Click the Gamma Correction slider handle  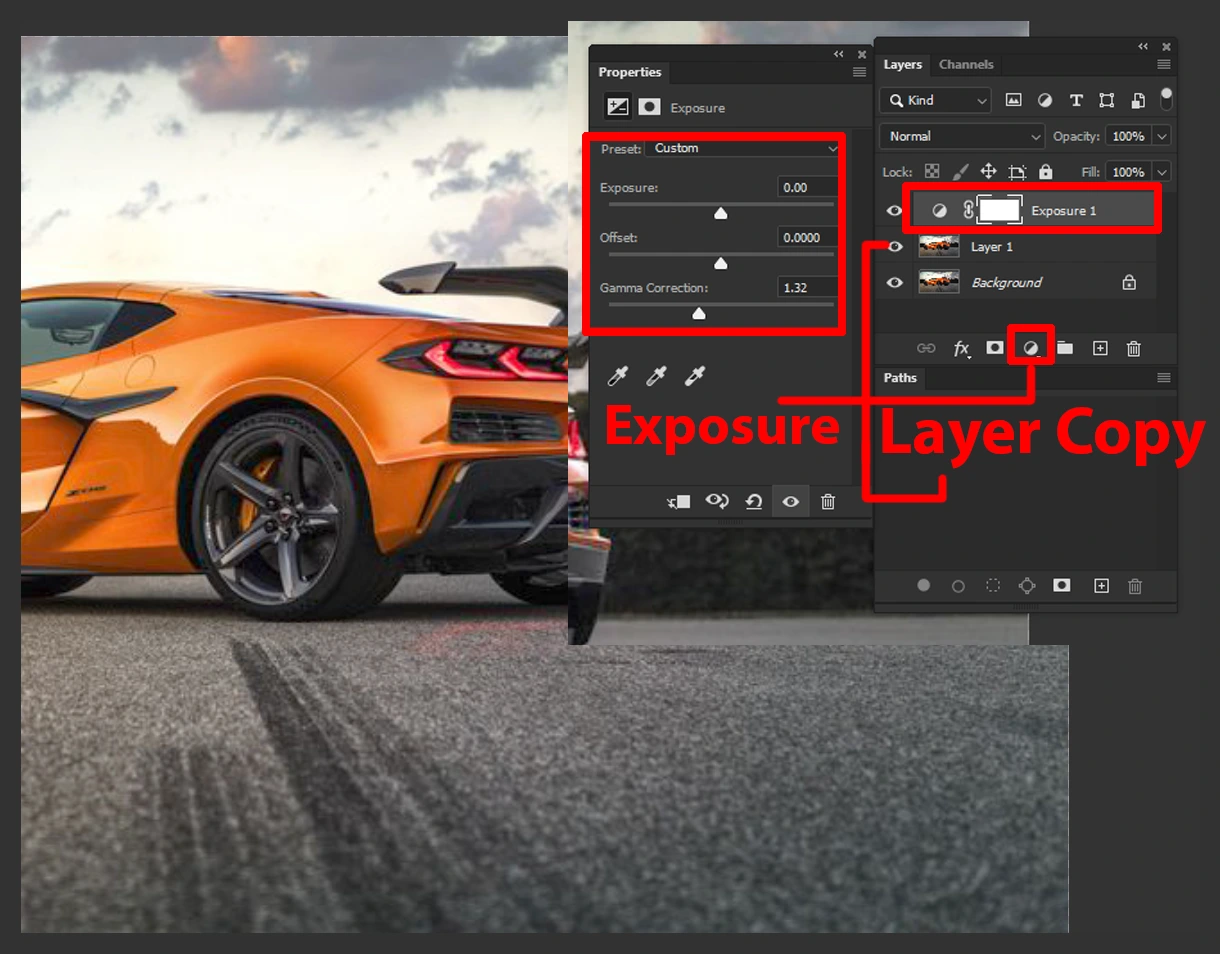tap(699, 313)
